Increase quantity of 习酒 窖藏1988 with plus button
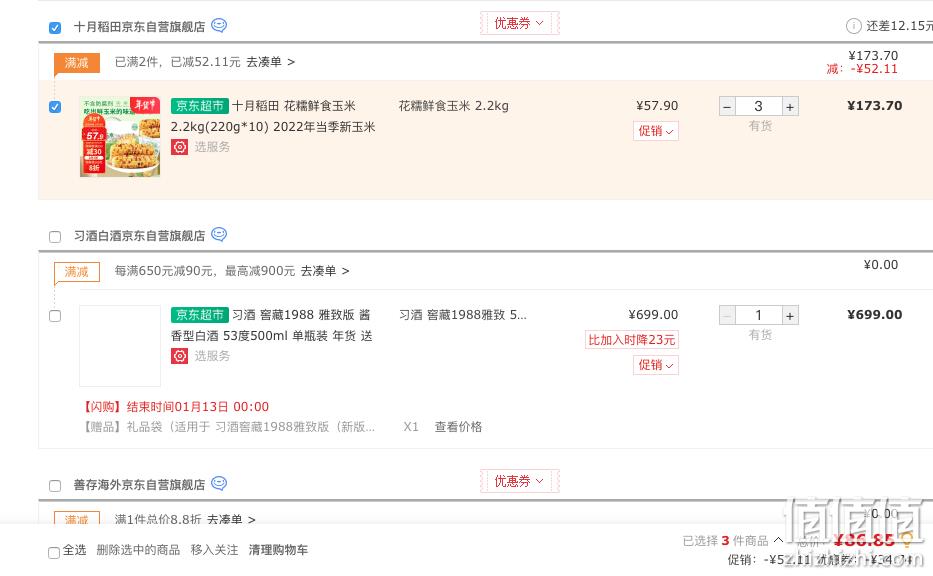Screen dimensions: 933x576 pyautogui.click(x=790, y=315)
